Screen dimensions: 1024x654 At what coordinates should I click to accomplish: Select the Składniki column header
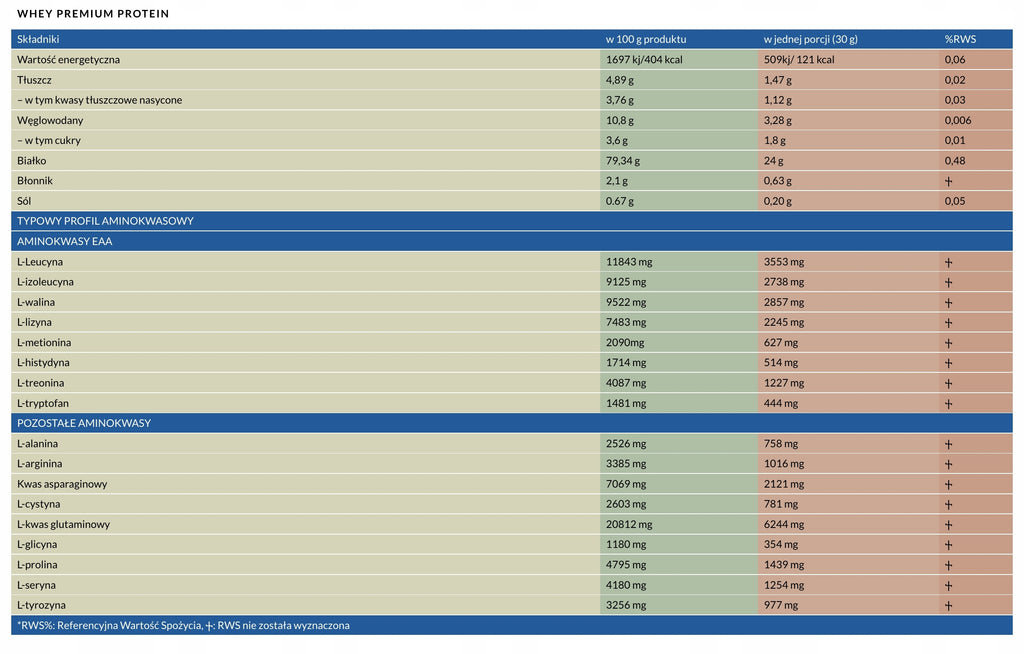pyautogui.click(x=38, y=39)
